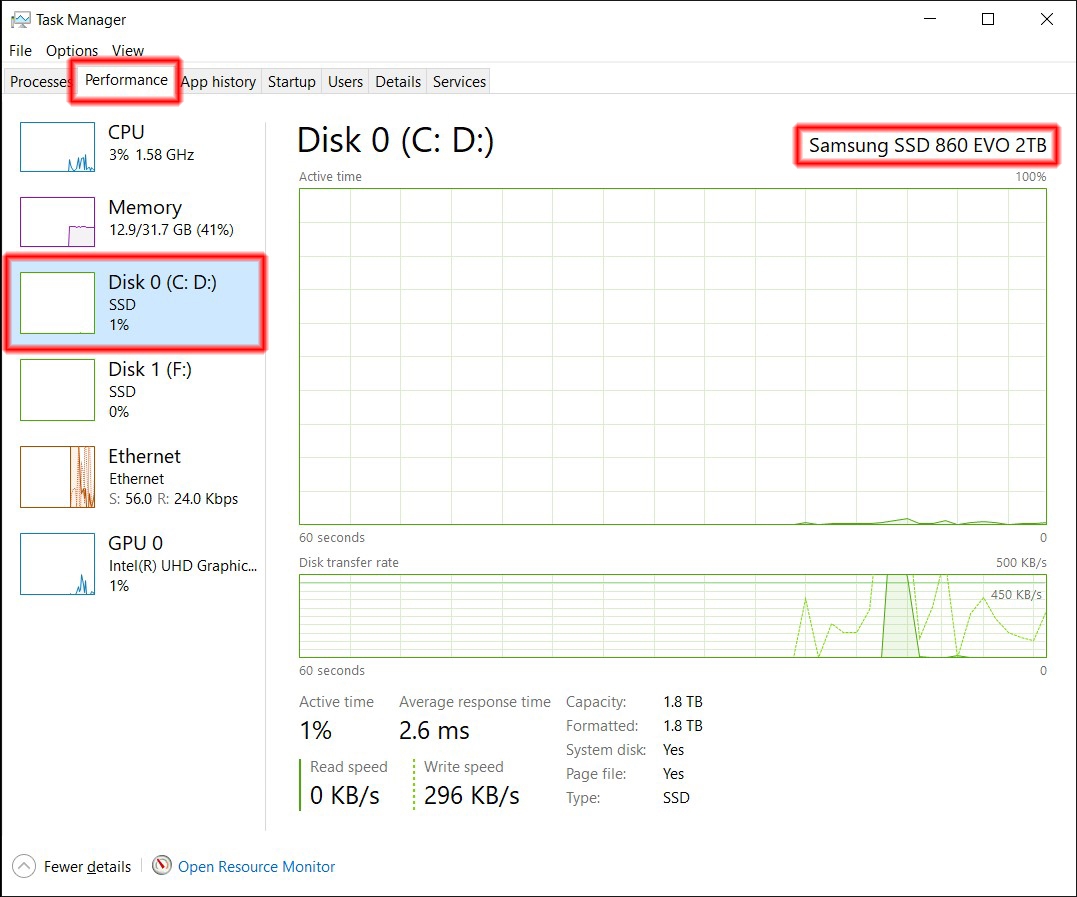Open the View menu
Viewport: 1077px width, 897px height.
coord(128,50)
